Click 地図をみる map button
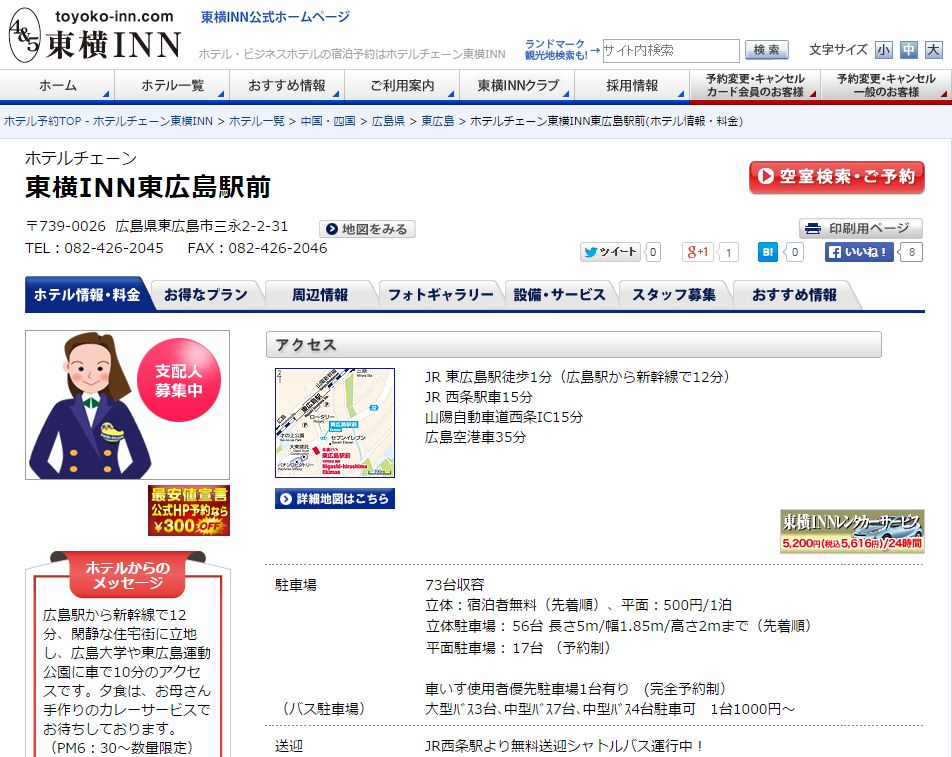Screen dimensions: 952x757 pyautogui.click(x=367, y=229)
